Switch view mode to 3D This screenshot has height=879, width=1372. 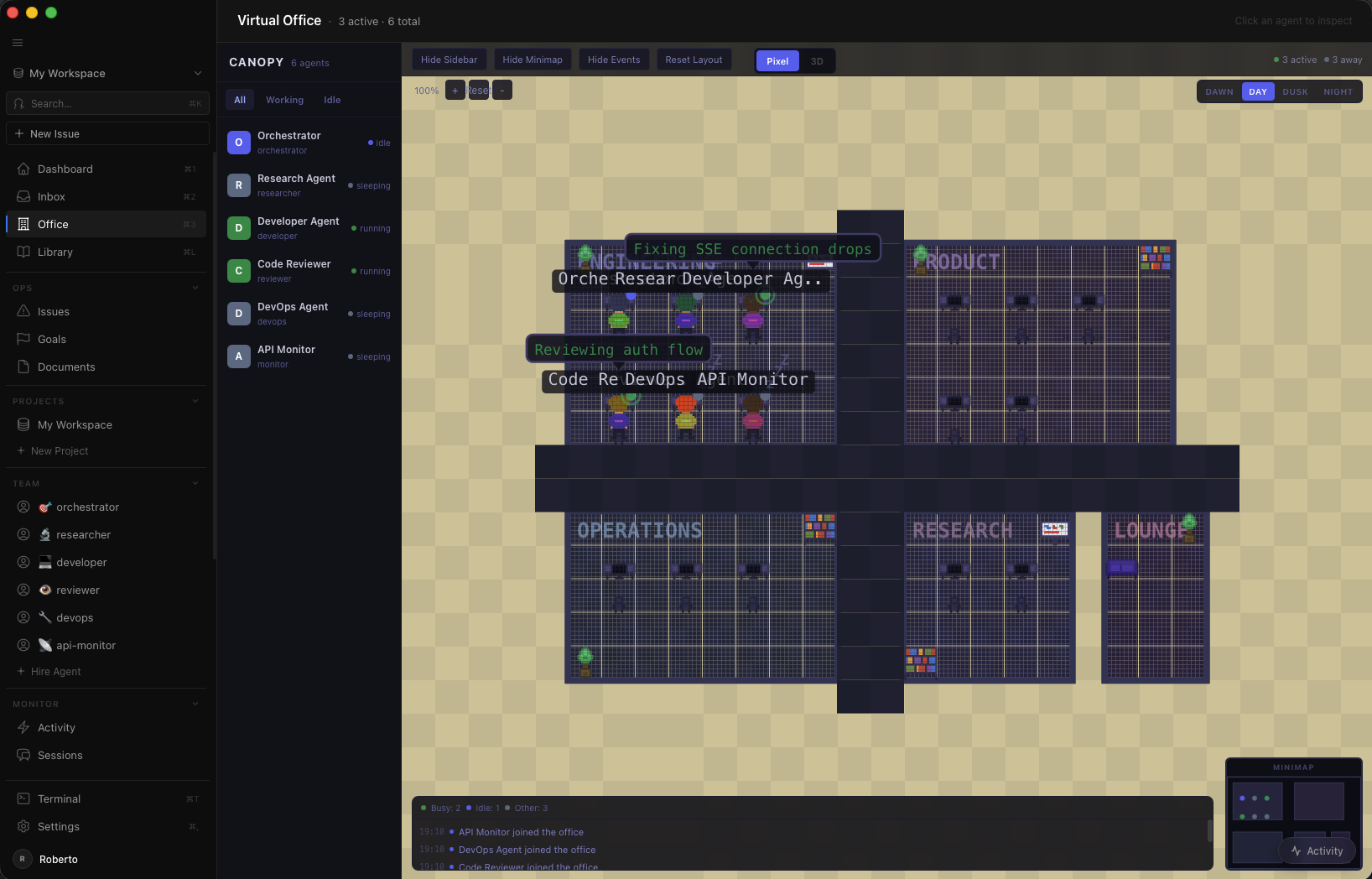tap(817, 61)
